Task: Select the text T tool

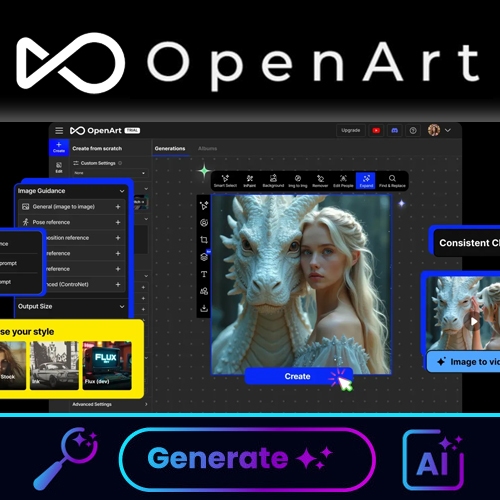Action: pos(204,274)
